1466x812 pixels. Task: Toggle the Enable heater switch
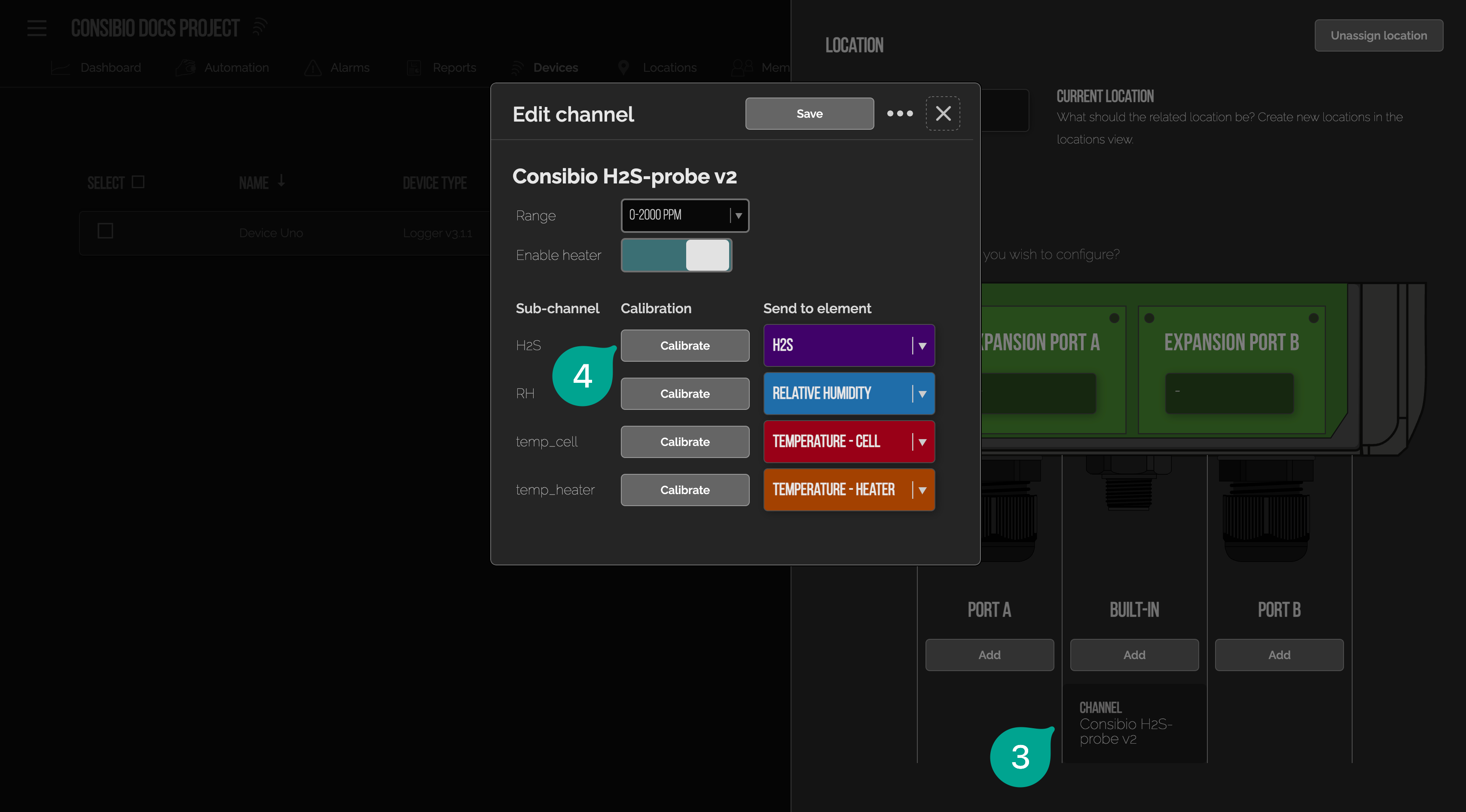pyautogui.click(x=676, y=255)
